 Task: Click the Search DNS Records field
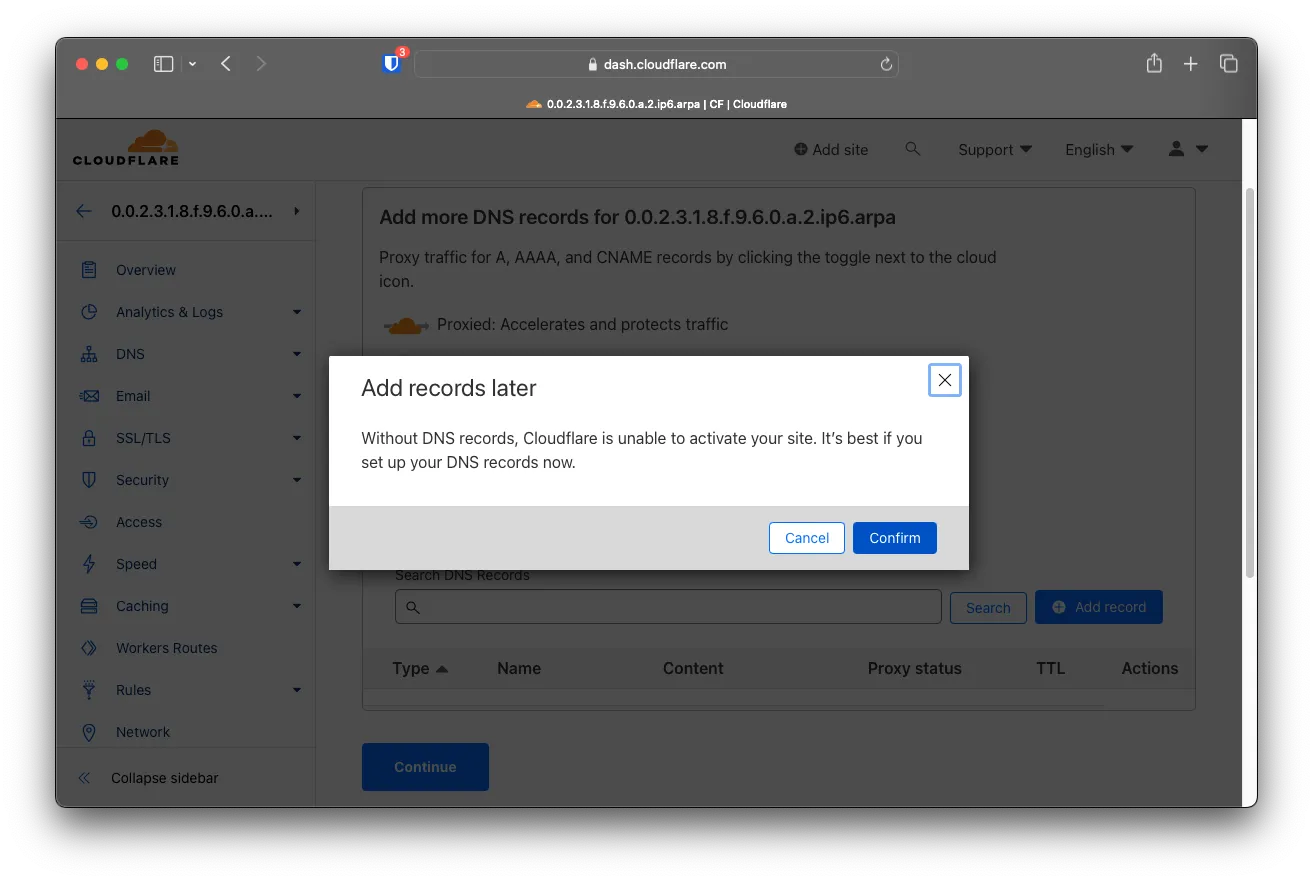pos(668,607)
